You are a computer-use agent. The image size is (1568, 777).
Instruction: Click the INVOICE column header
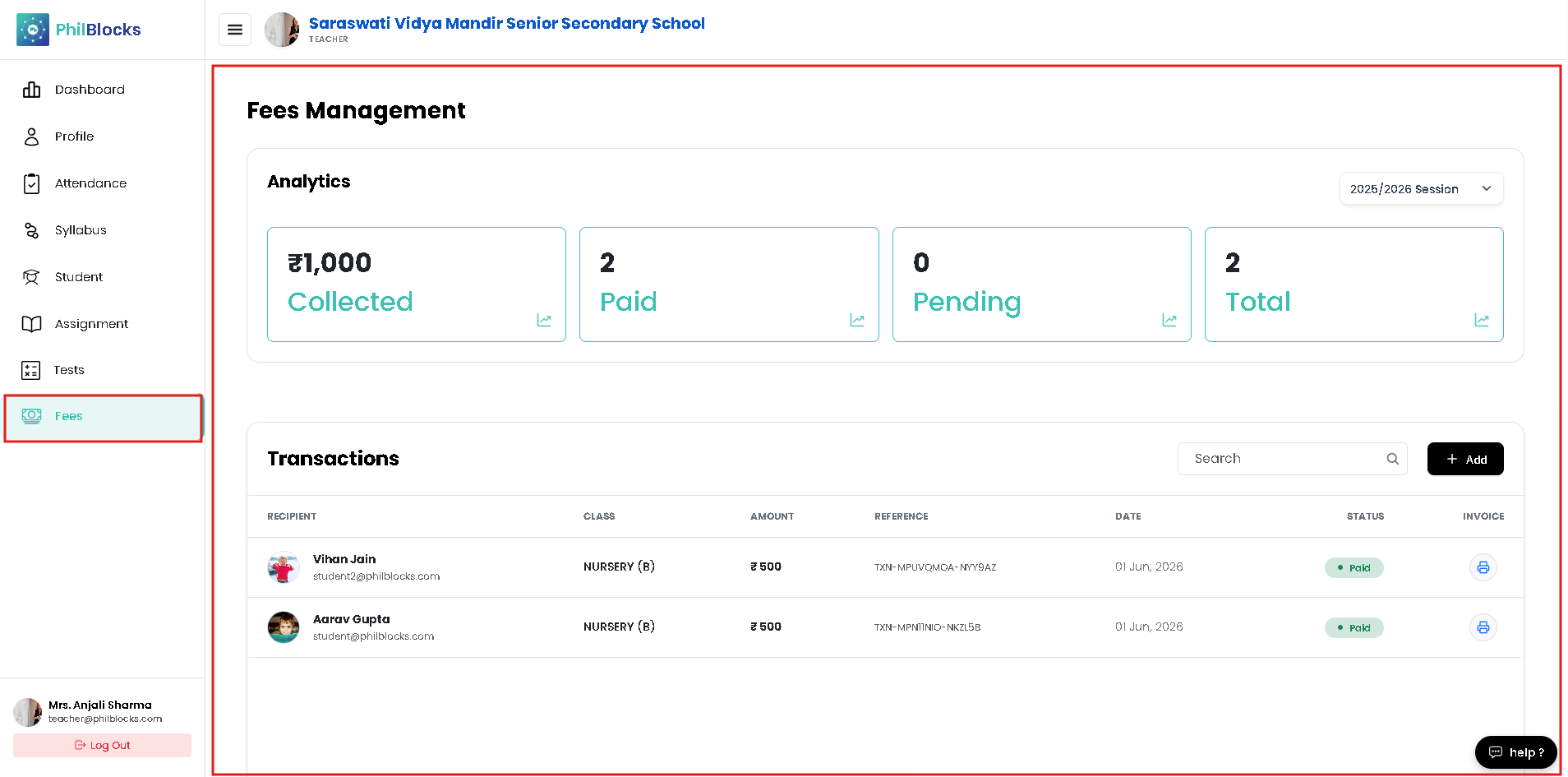click(x=1483, y=516)
